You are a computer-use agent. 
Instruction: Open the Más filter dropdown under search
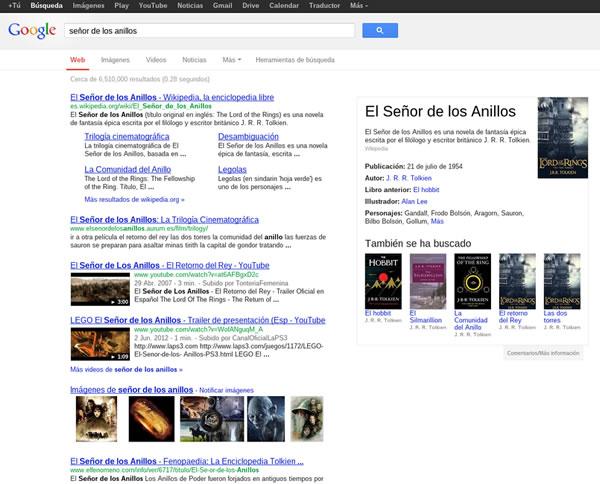[232, 60]
